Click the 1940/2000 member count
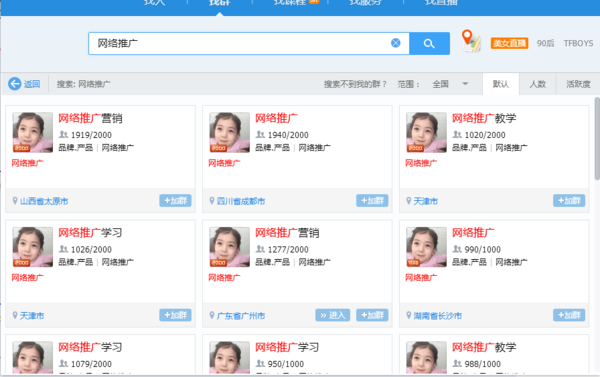 pos(288,135)
